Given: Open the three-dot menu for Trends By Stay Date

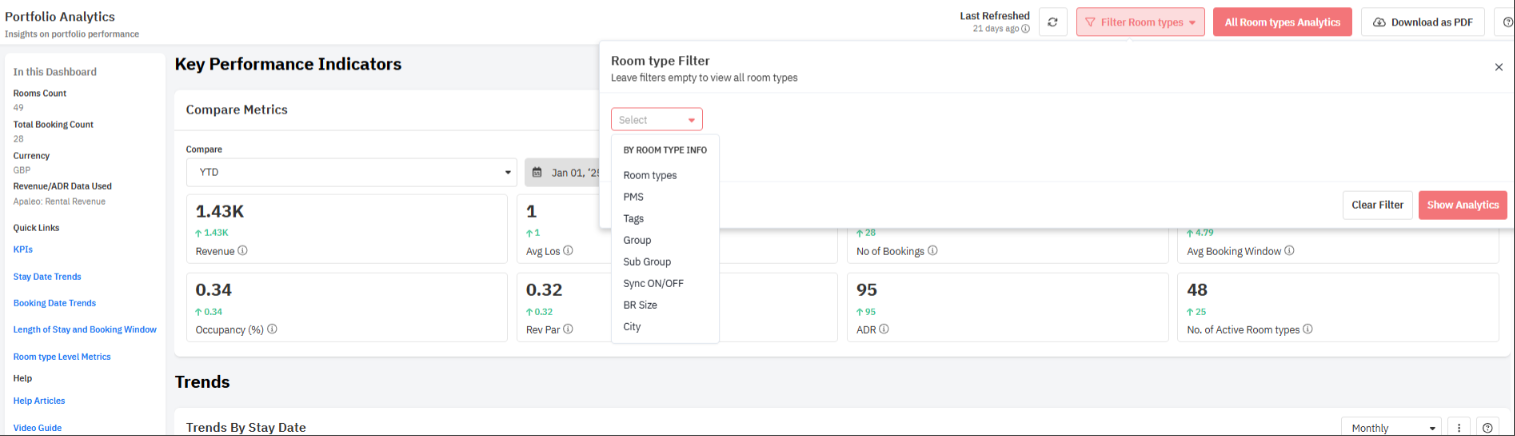Looking at the screenshot, I should point(1459,427).
